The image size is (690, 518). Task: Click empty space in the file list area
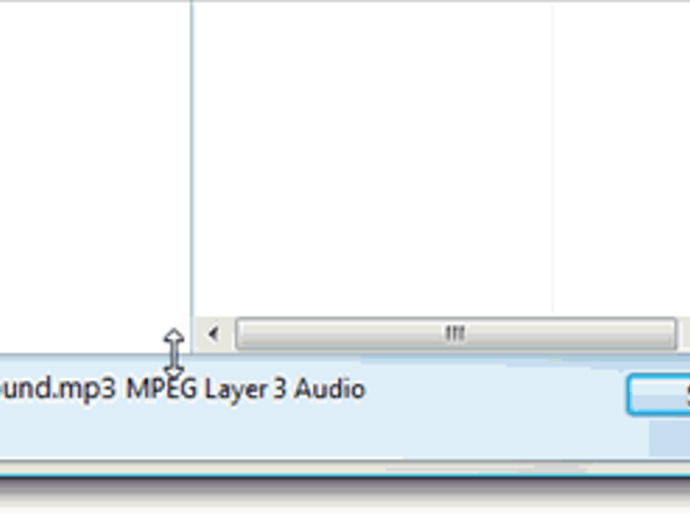click(x=373, y=158)
